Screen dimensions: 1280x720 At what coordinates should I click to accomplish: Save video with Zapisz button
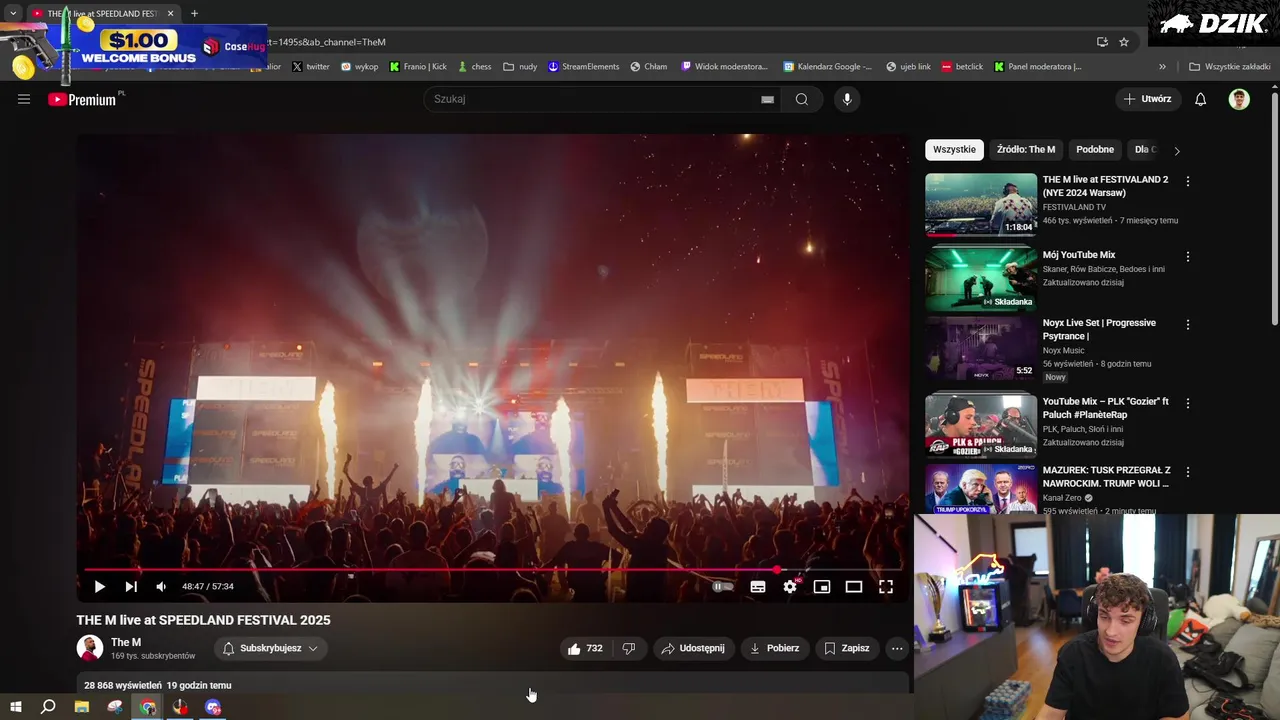(847, 648)
